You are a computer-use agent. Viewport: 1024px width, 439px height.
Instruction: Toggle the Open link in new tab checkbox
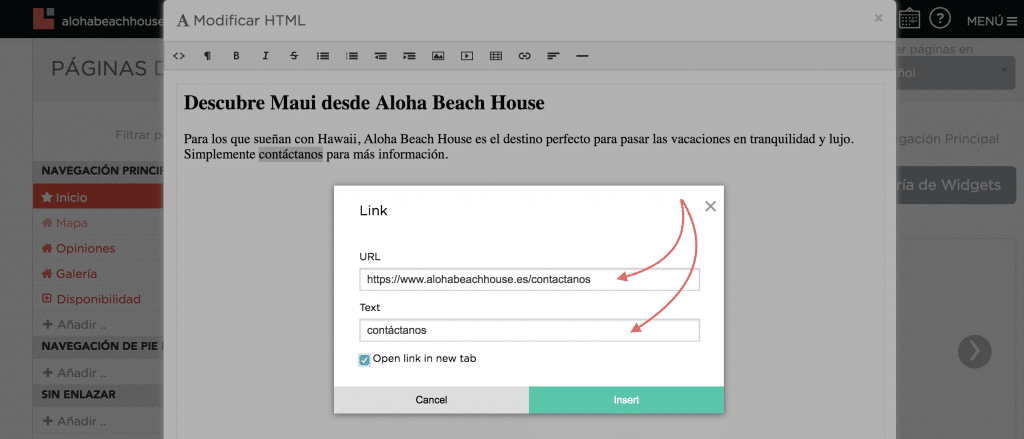pos(364,359)
